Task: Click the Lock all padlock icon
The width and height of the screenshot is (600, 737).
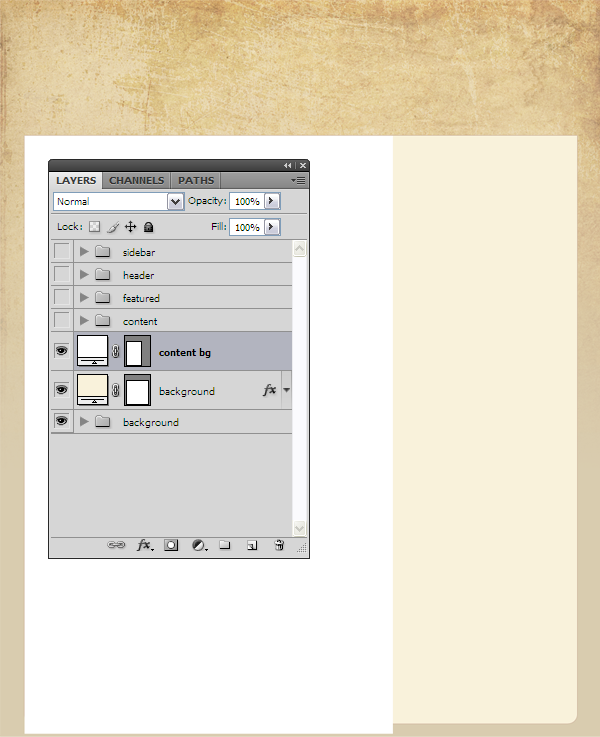Action: click(x=148, y=227)
